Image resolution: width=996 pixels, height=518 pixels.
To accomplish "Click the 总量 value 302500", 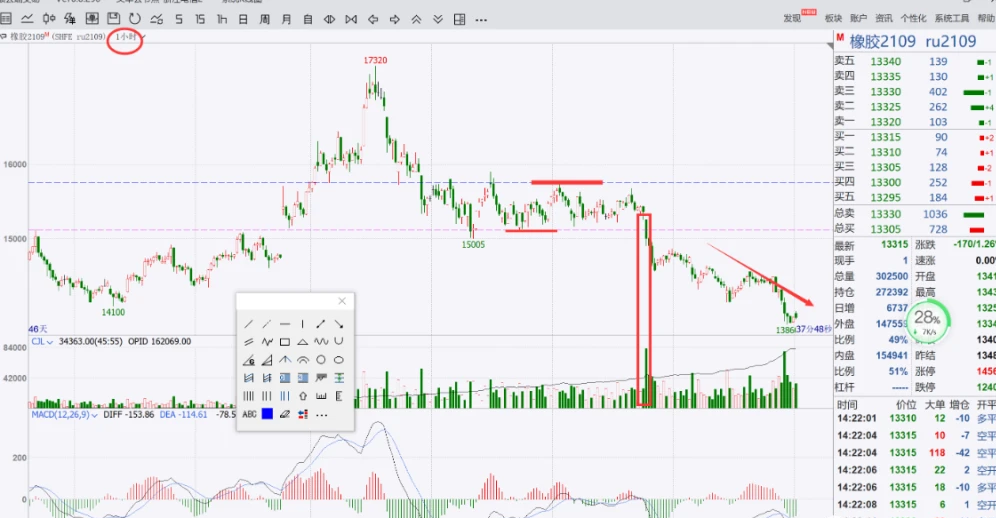I will pyautogui.click(x=891, y=276).
